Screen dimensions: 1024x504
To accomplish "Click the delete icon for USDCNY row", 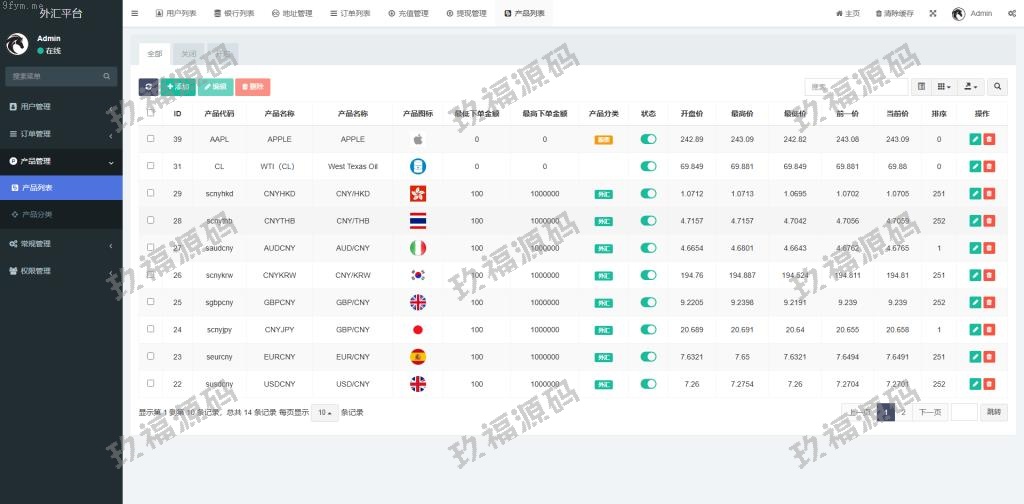I will (x=989, y=383).
